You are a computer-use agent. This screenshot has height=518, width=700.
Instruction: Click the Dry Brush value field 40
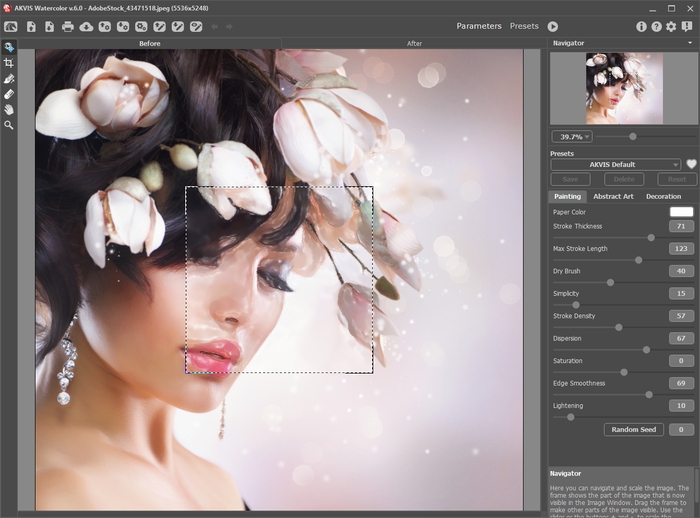(681, 271)
